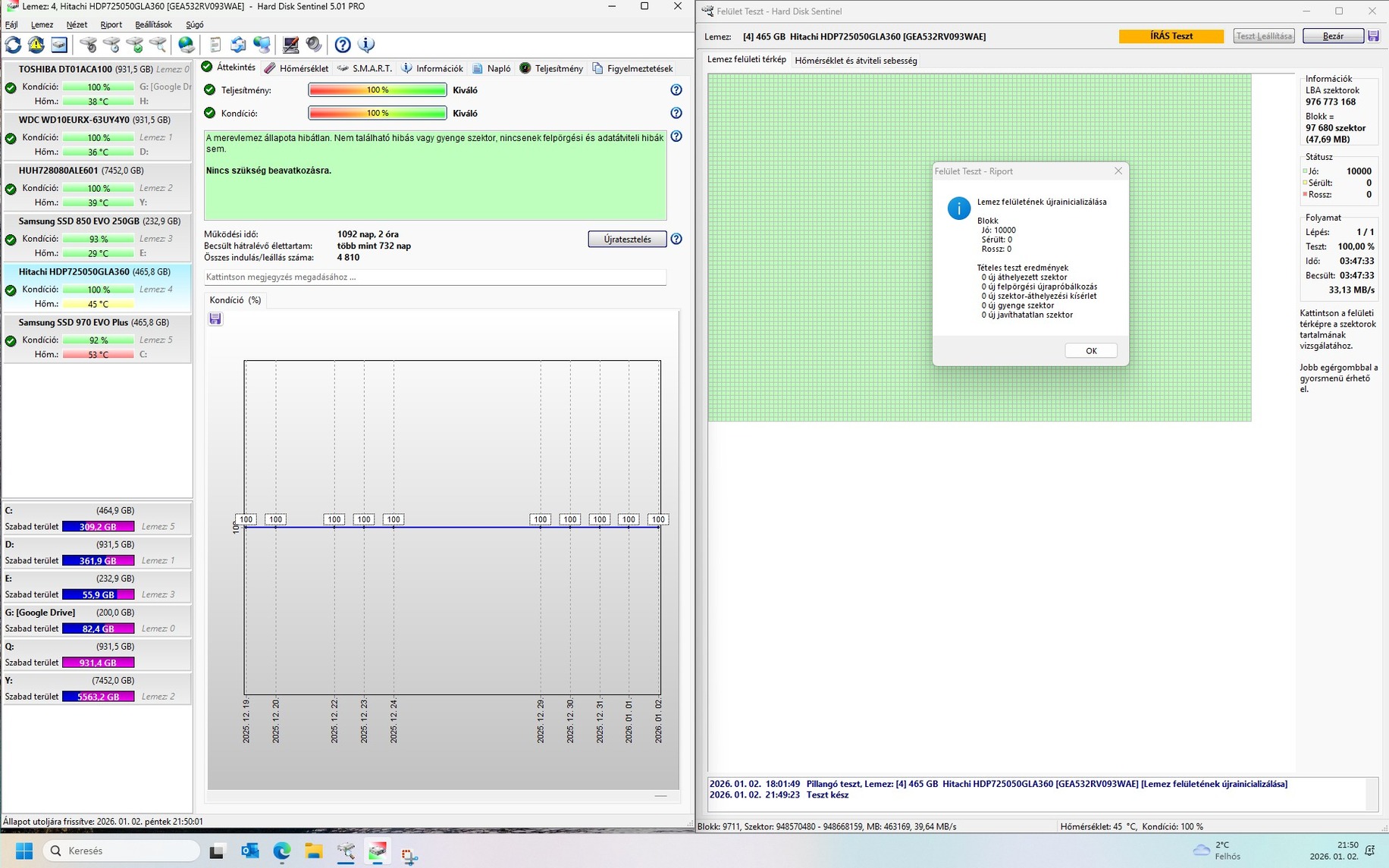Open Outlook from the taskbar
1389x868 pixels.
coord(250,851)
